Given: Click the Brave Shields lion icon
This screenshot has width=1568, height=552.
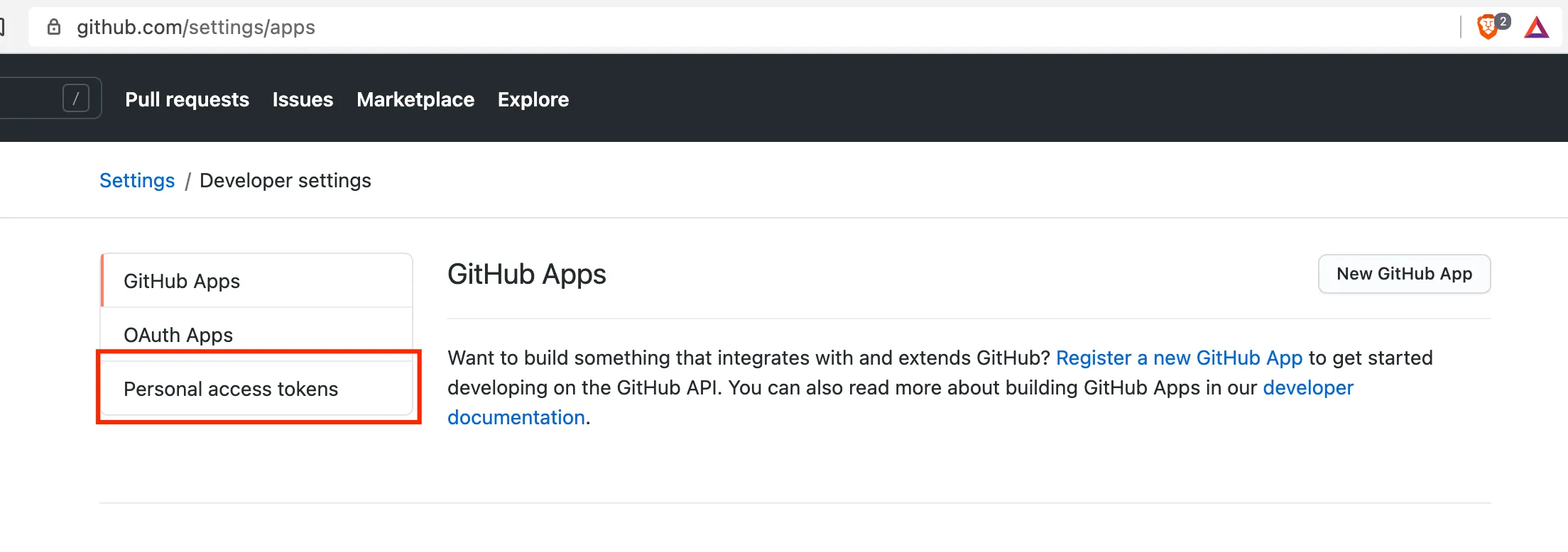Looking at the screenshot, I should 1488,27.
